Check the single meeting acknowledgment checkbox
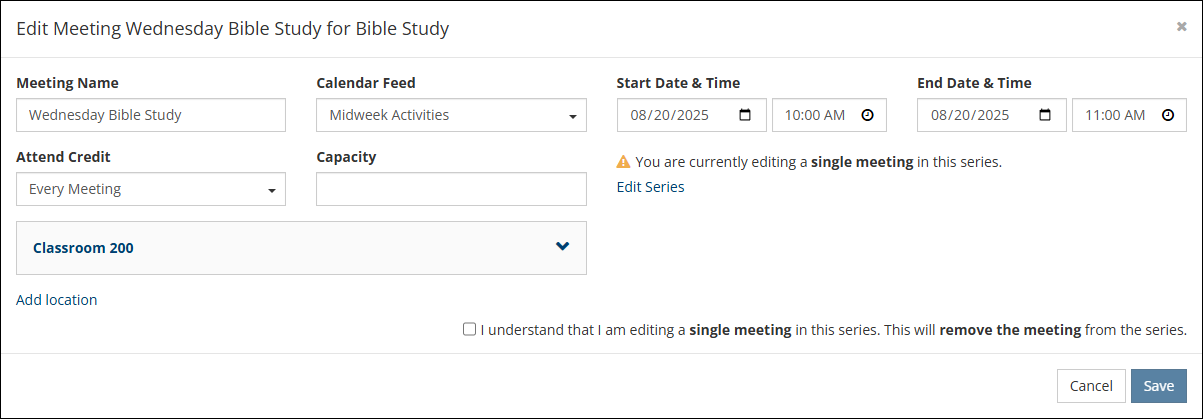The image size is (1203, 419). coord(469,329)
